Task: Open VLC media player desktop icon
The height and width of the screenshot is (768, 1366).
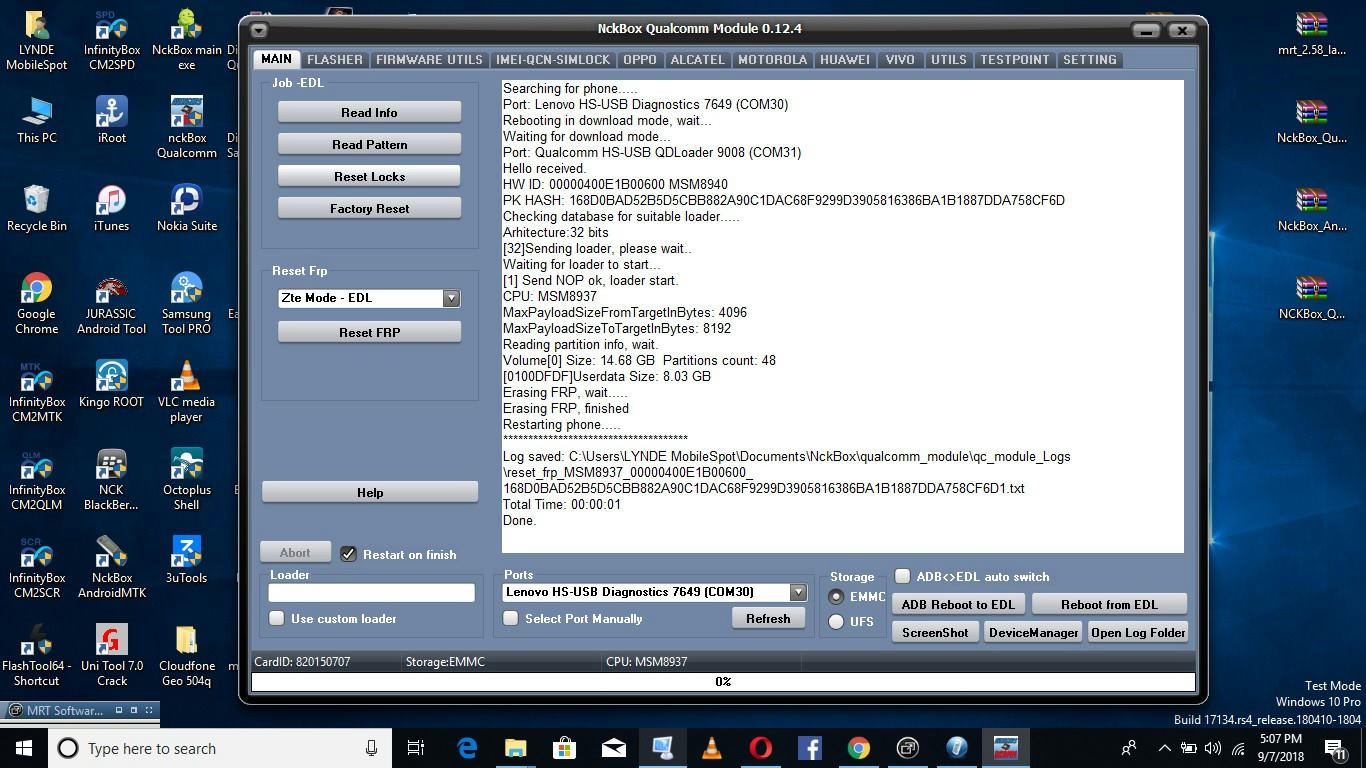Action: pos(187,391)
